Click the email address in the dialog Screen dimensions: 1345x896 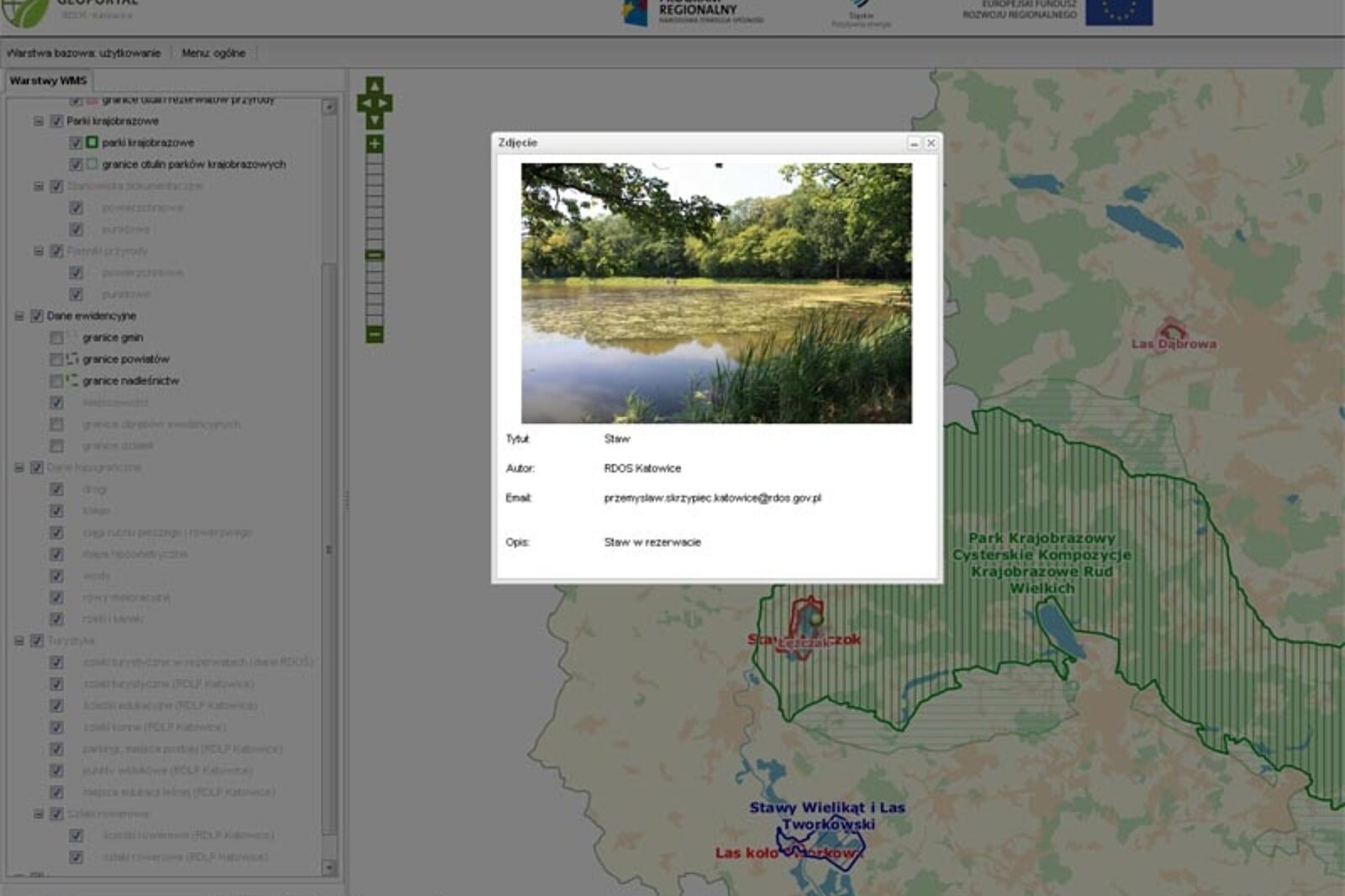tap(712, 498)
